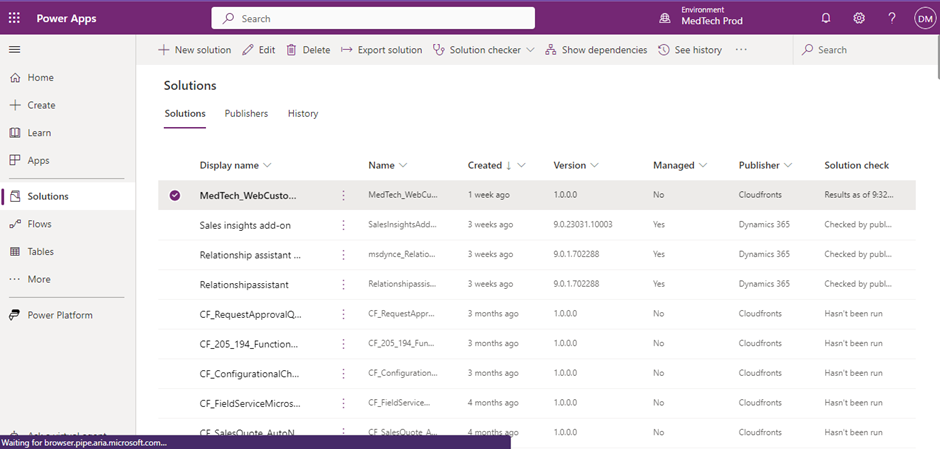This screenshot has width=940, height=449.
Task: Click See history
Action: pos(689,50)
